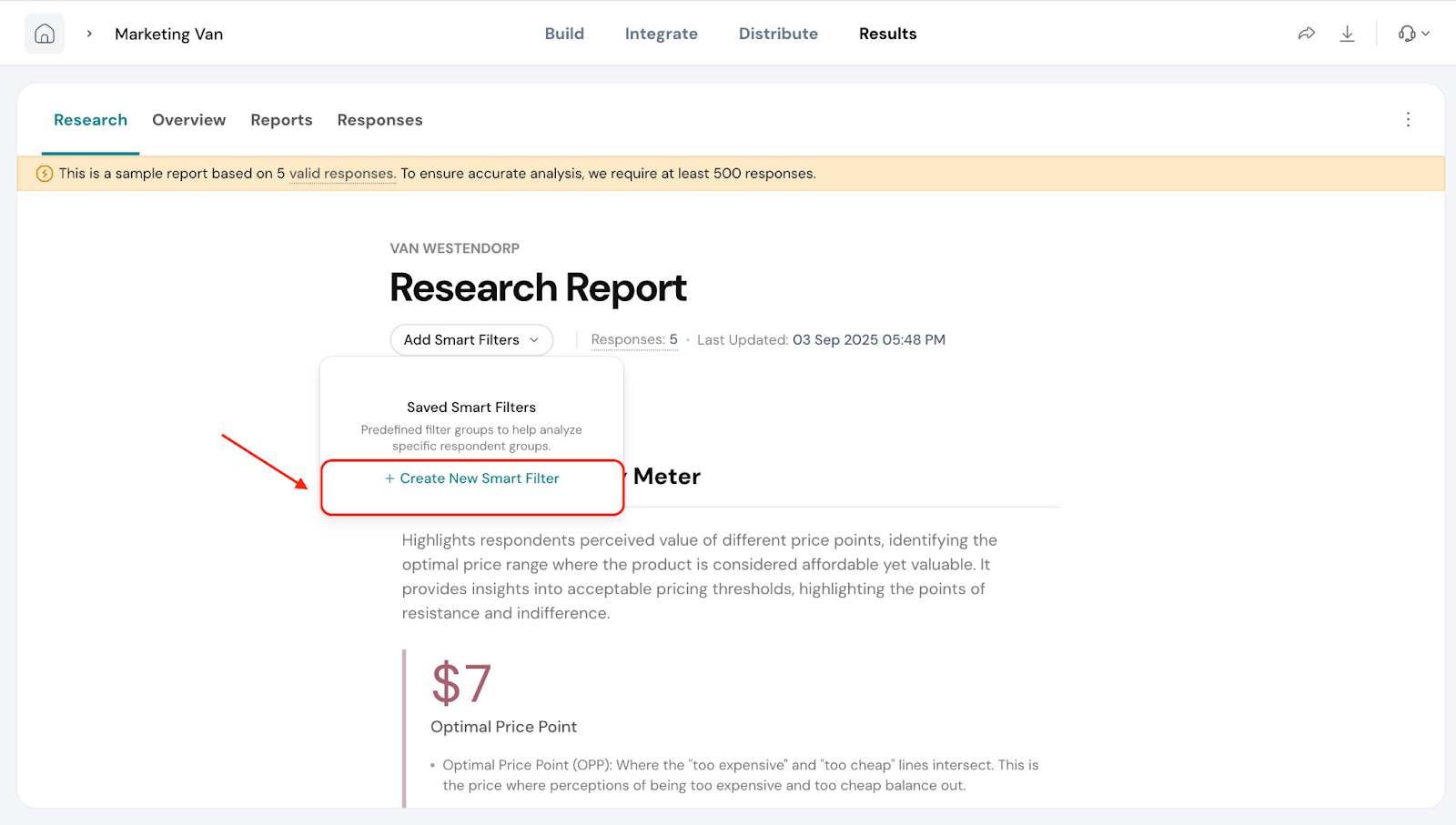Expand the Add Smart Filters dropdown

(471, 340)
